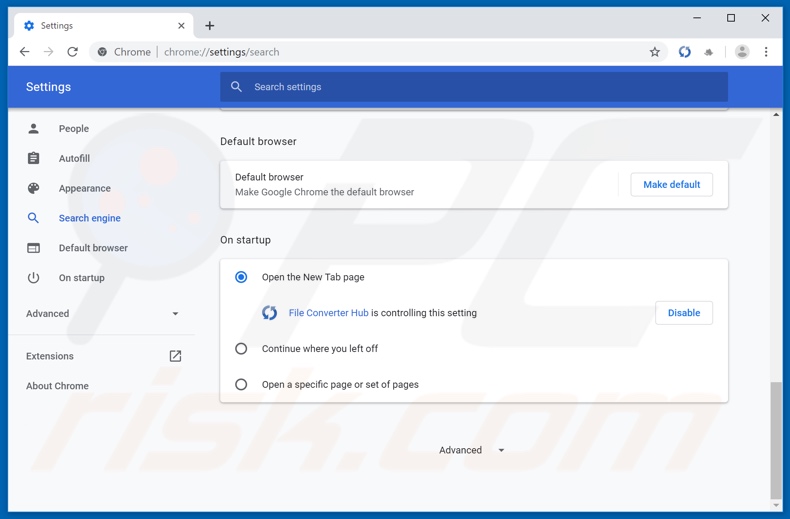Click the Make default button
Viewport: 790px width, 519px height.
click(671, 185)
